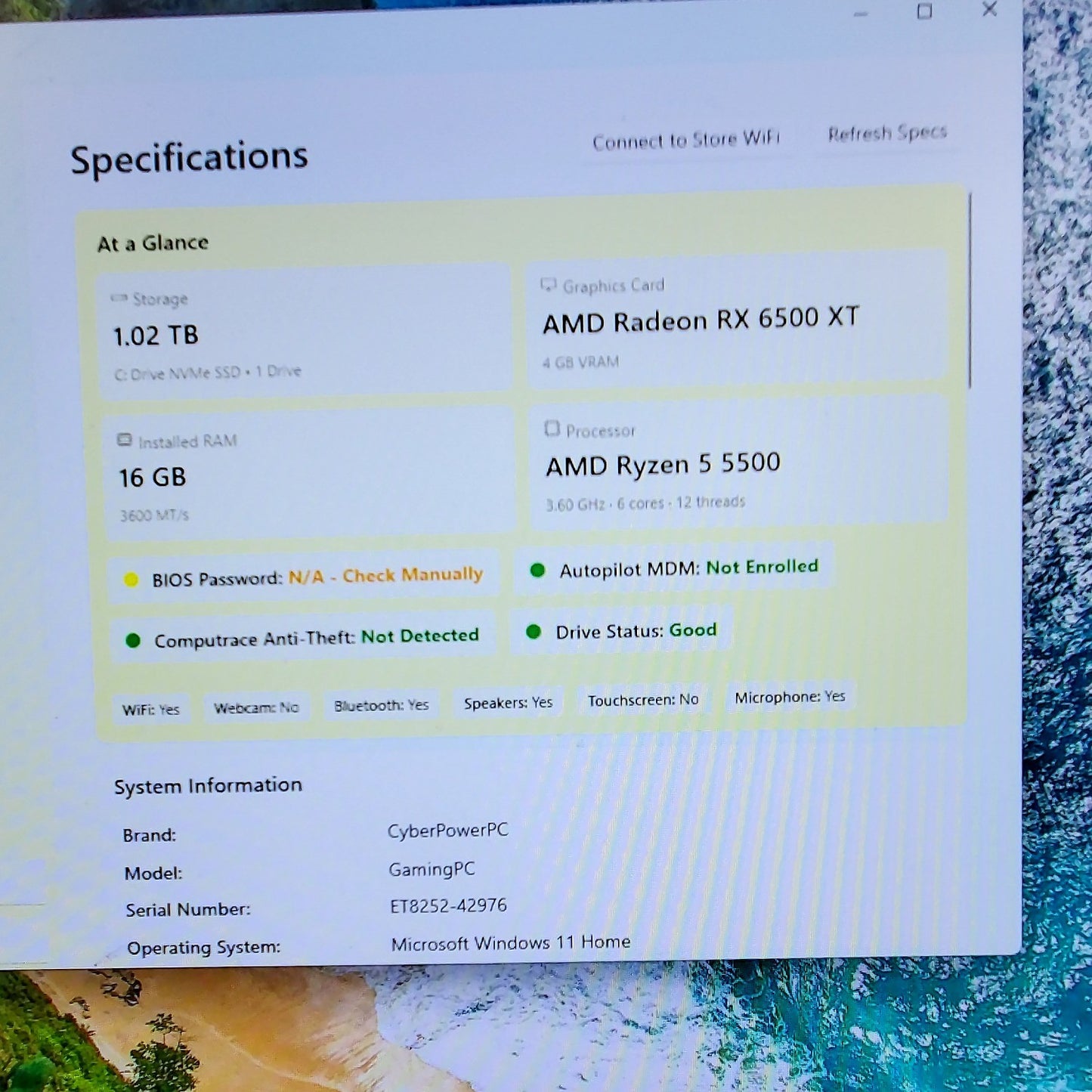Screen dimensions: 1092x1092
Task: Click the Installed RAM chip icon
Action: (x=125, y=440)
